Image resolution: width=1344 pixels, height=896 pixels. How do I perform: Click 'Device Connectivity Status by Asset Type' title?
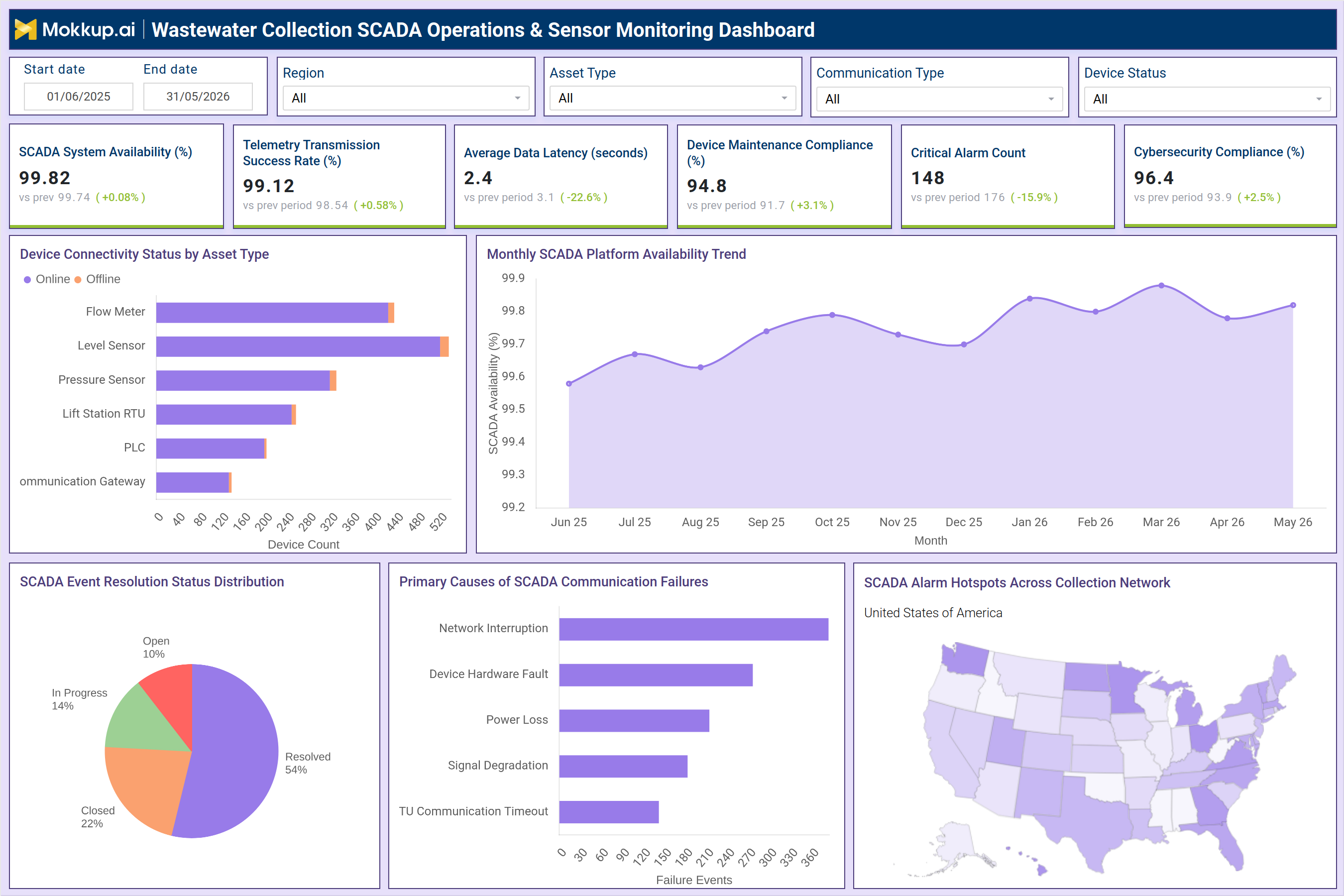click(144, 254)
